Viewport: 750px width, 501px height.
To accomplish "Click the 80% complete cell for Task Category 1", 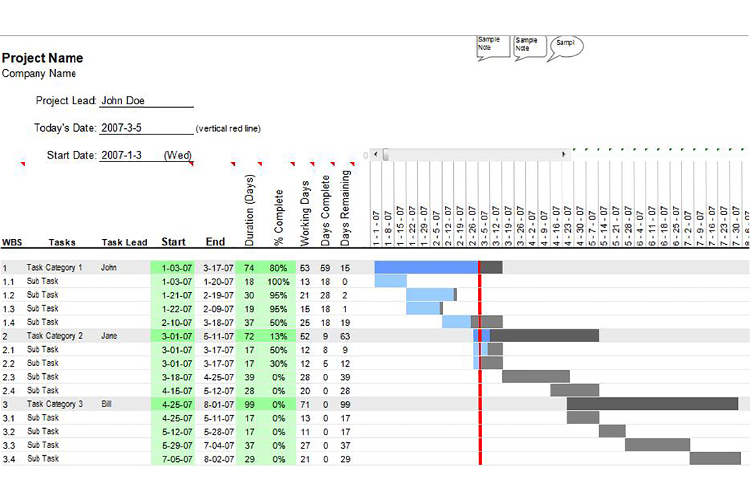I will pyautogui.click(x=278, y=268).
